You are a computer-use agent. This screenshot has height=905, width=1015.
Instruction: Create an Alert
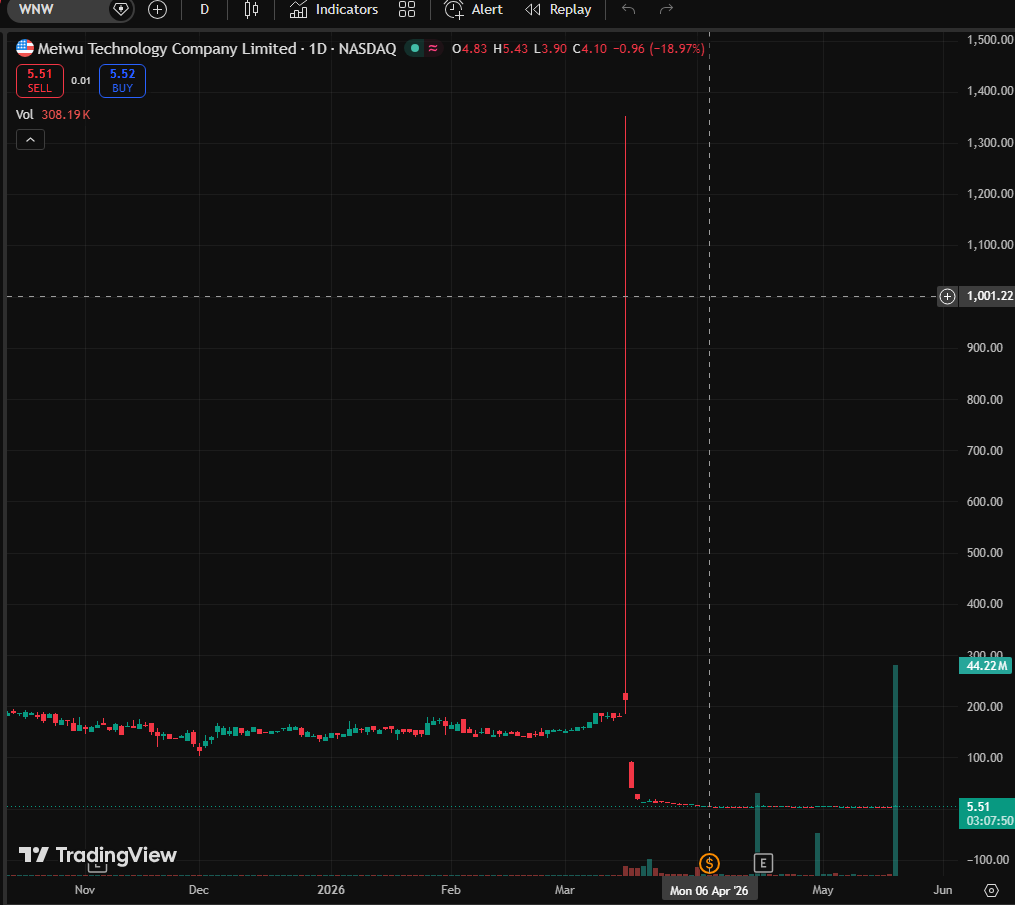[x=473, y=10]
